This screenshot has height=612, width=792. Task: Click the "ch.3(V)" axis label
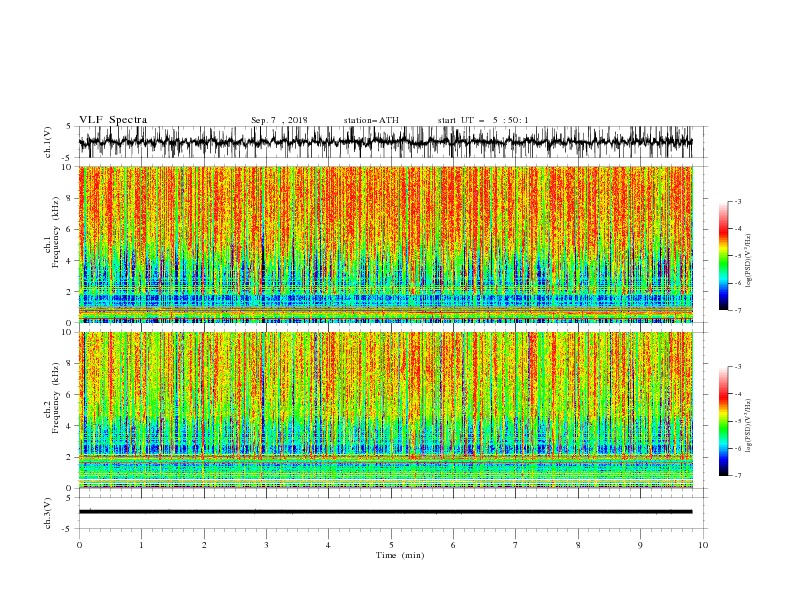pos(48,513)
